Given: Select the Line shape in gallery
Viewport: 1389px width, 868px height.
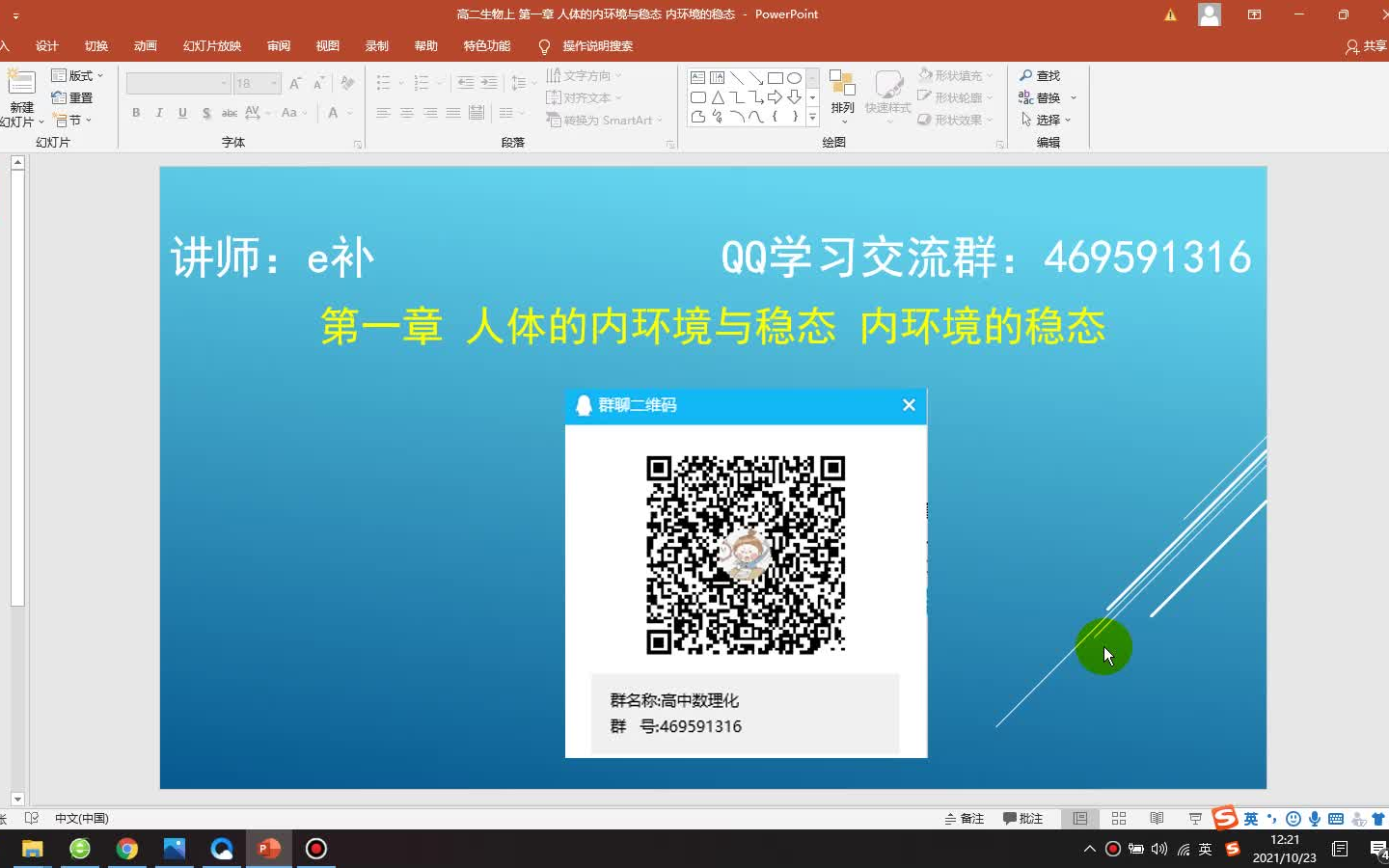Looking at the screenshot, I should 737,78.
